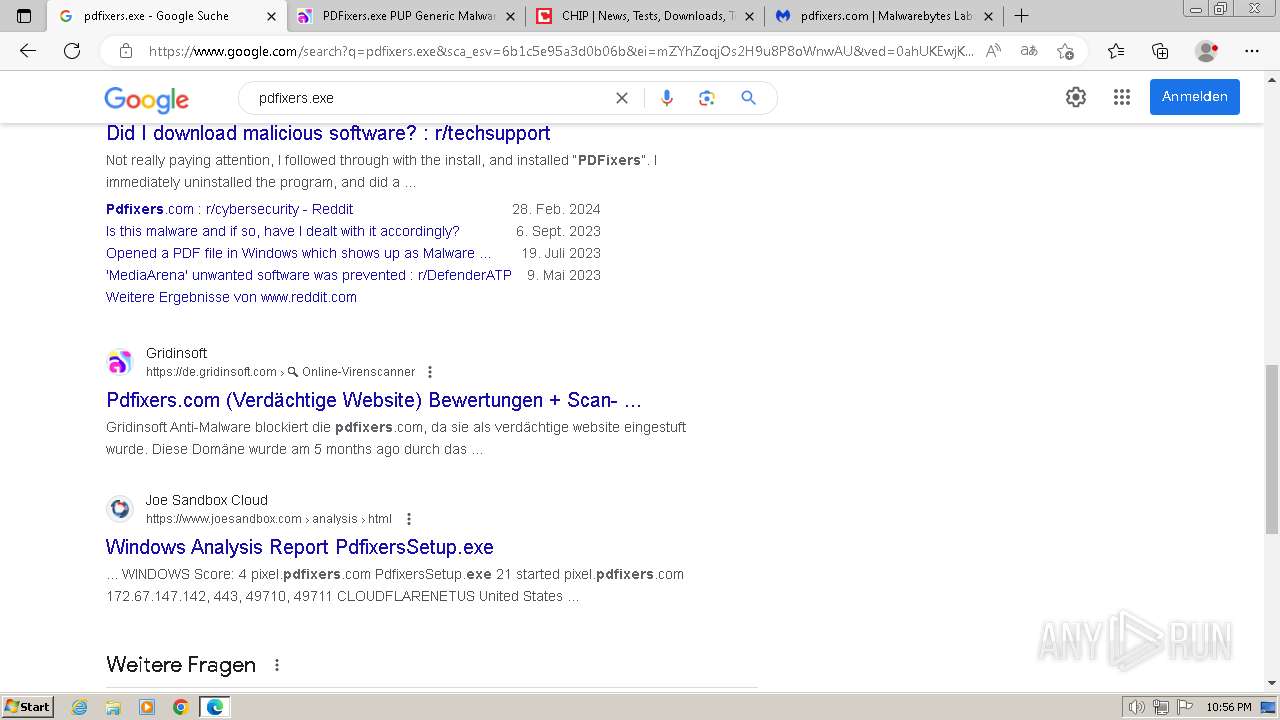Open 'Pdfixers.com (Verdächtige Website)' Gridinsoft result
Image resolution: width=1280 pixels, height=720 pixels.
click(x=374, y=400)
